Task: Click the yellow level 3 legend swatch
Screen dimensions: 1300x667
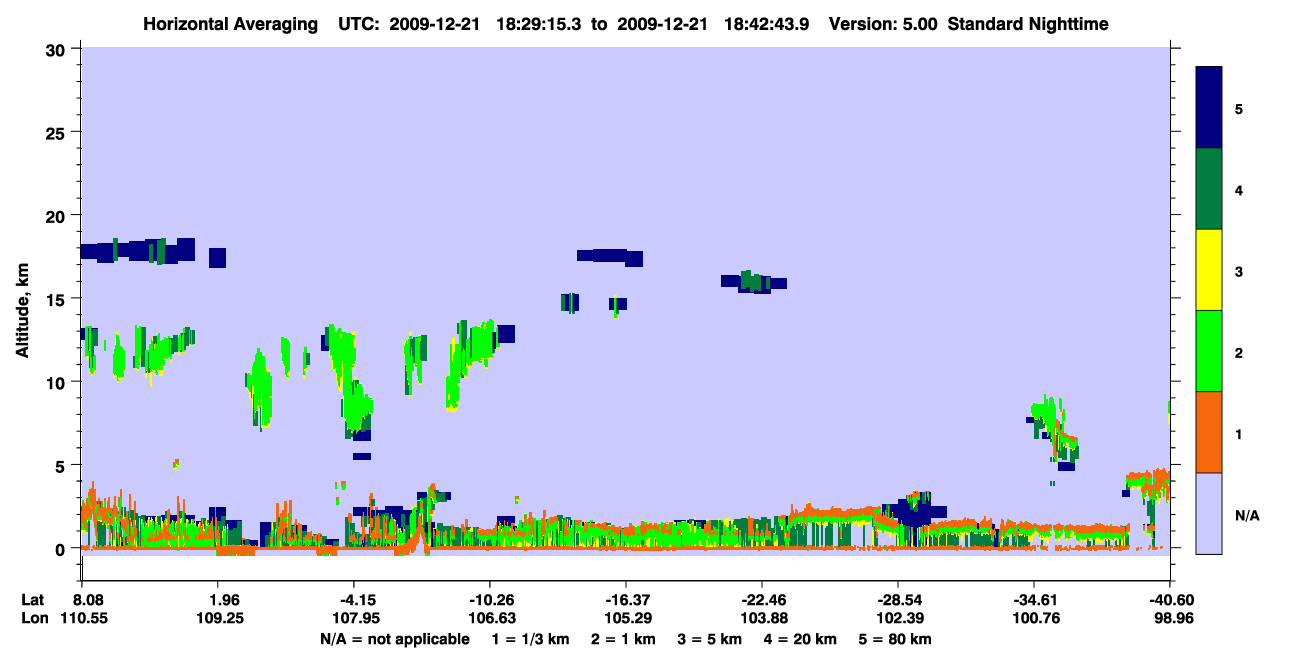Action: click(x=1209, y=270)
